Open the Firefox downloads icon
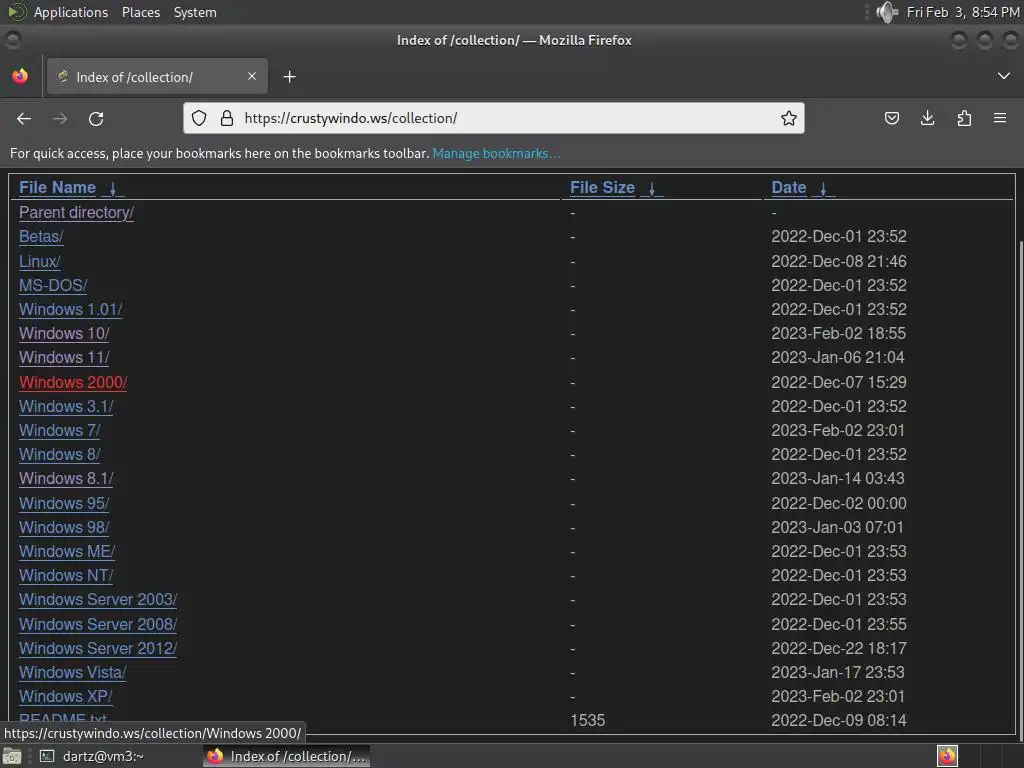The width and height of the screenshot is (1024, 768). [x=927, y=118]
